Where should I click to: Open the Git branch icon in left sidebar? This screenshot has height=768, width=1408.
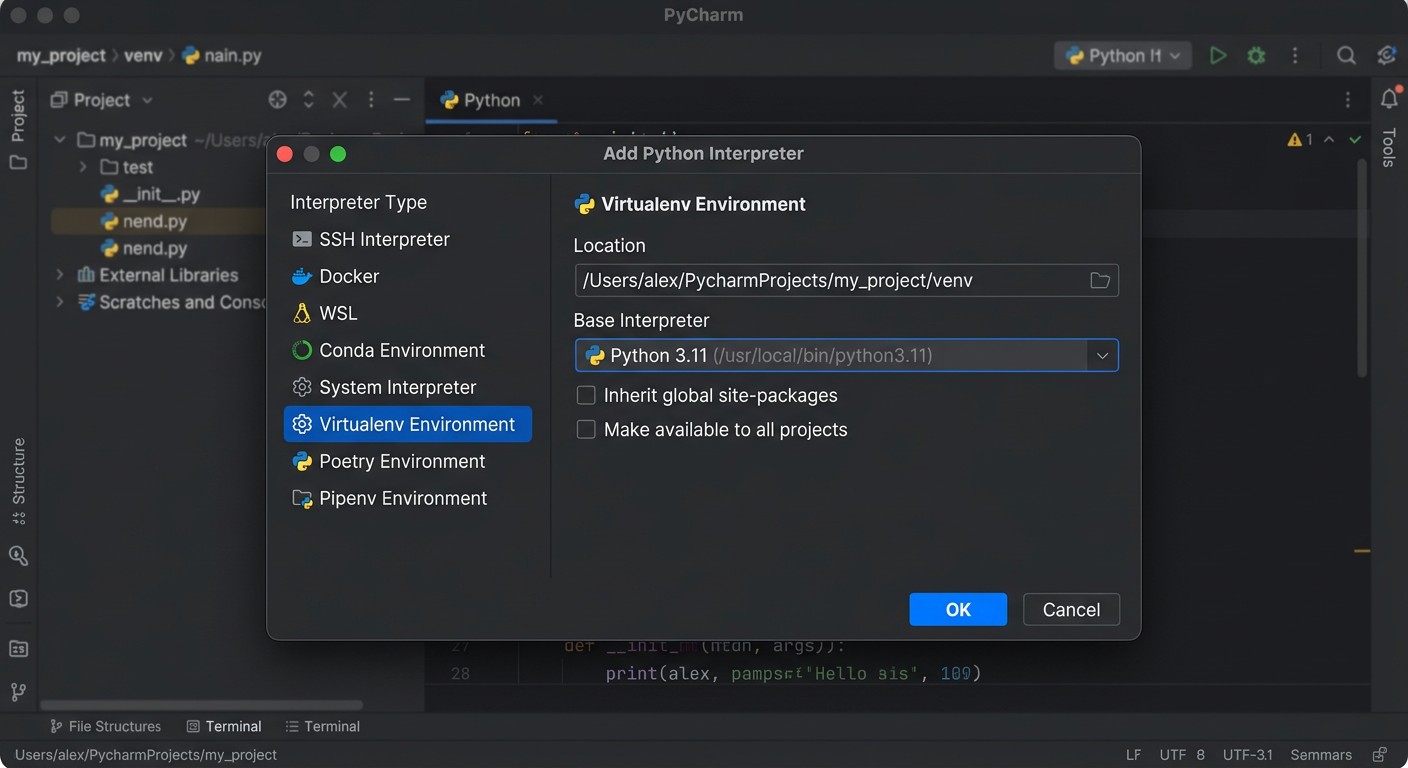click(18, 692)
